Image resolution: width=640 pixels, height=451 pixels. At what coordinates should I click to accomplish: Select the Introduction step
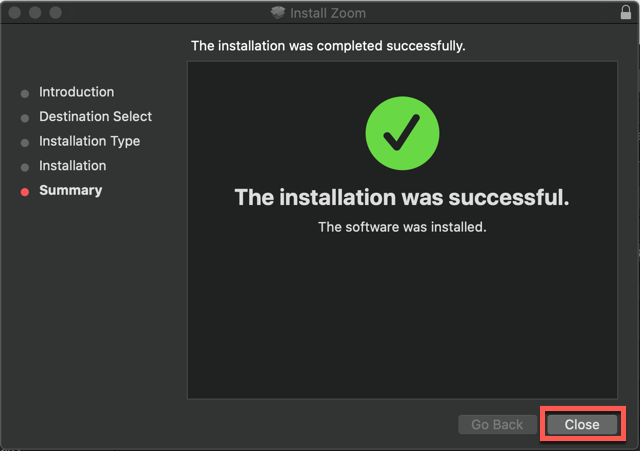pyautogui.click(x=76, y=92)
